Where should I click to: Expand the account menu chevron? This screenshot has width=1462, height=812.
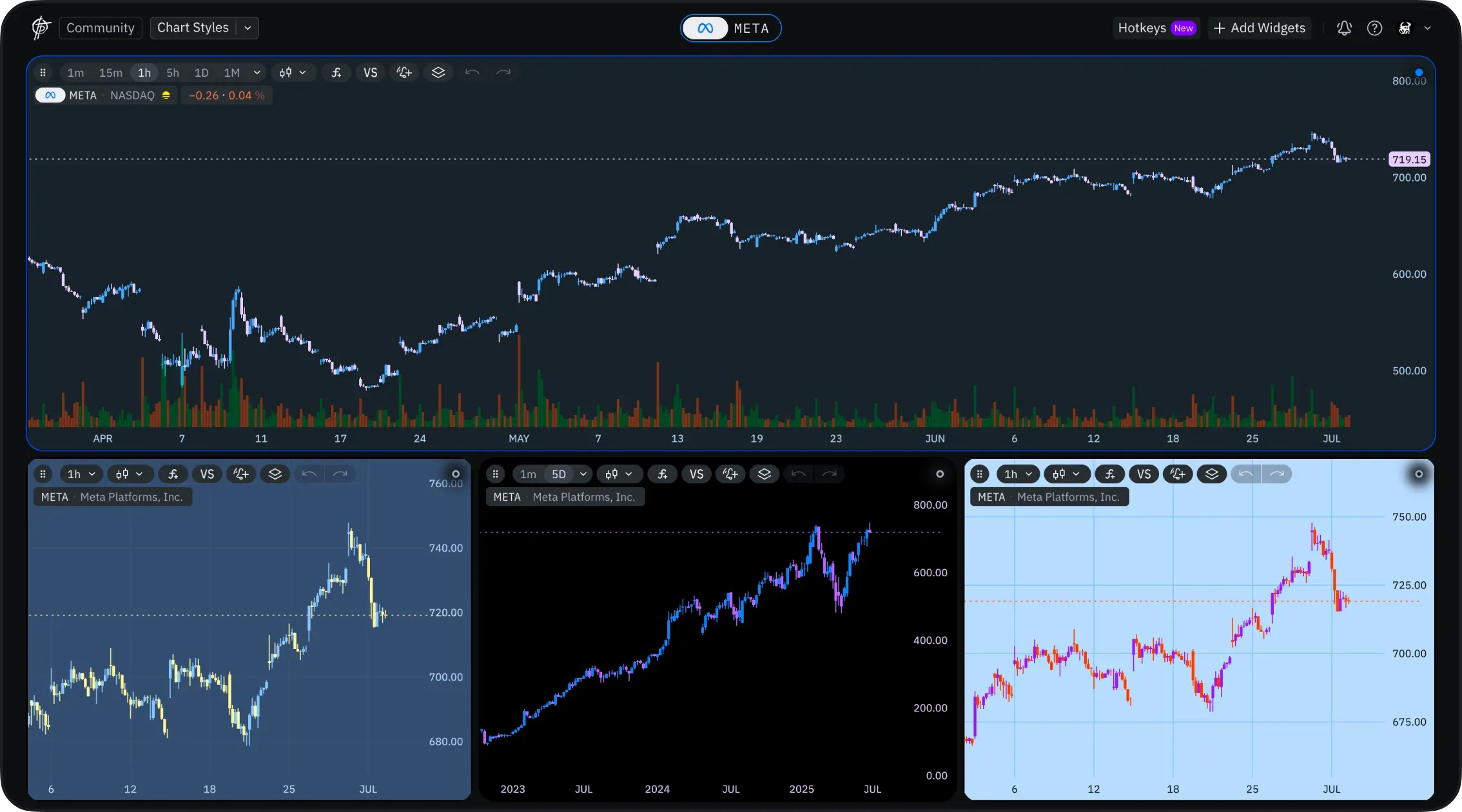[x=1428, y=28]
